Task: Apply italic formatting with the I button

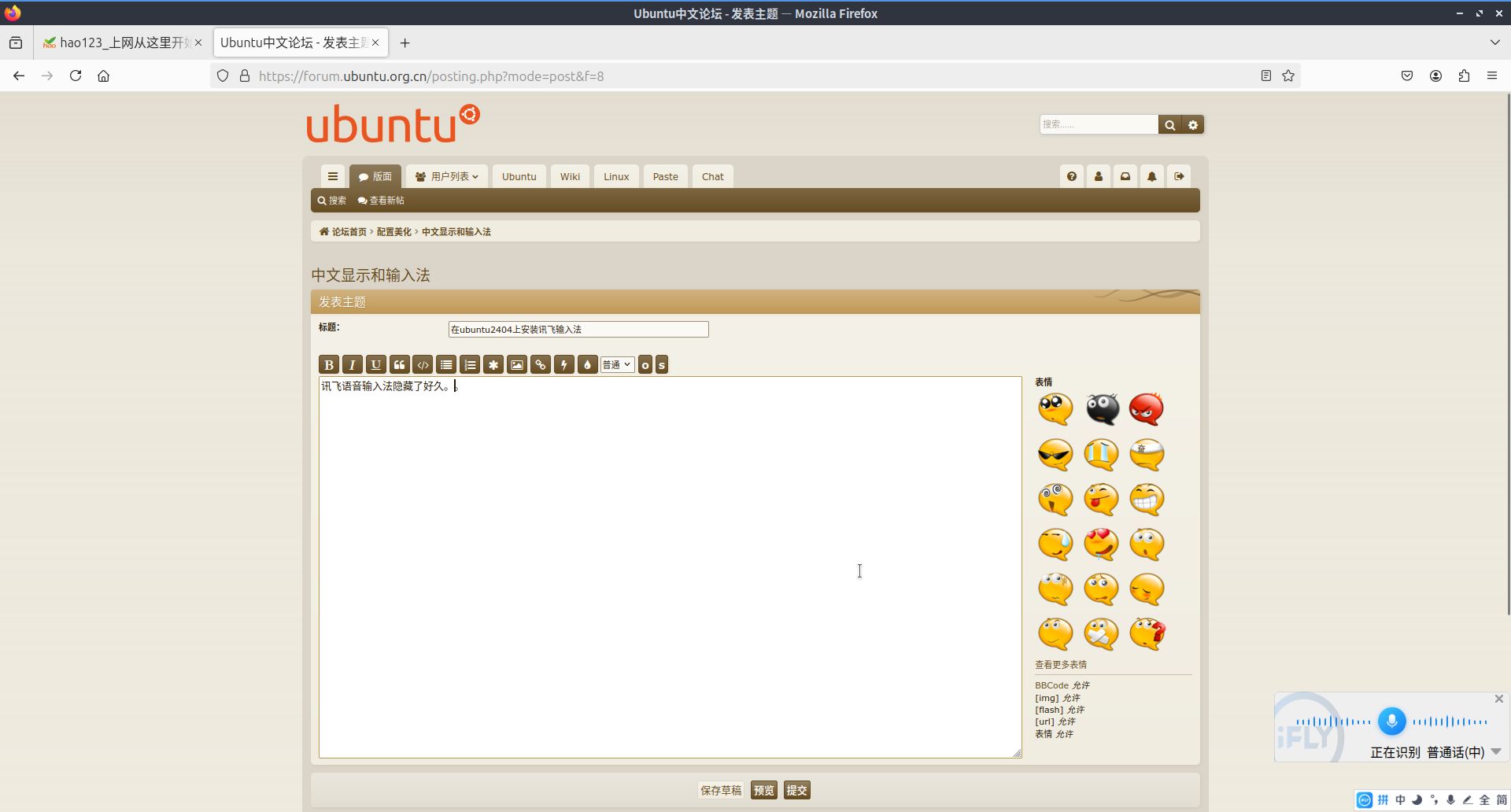Action: (x=353, y=364)
